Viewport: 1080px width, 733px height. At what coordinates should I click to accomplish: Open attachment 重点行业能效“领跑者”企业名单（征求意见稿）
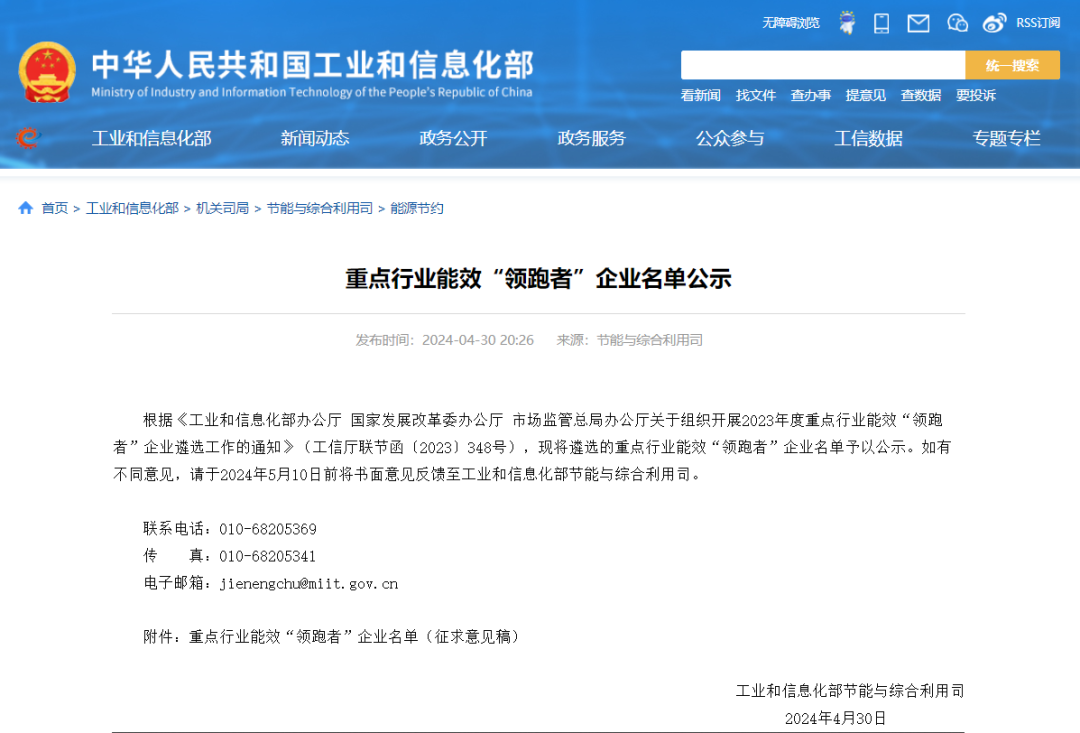(354, 637)
